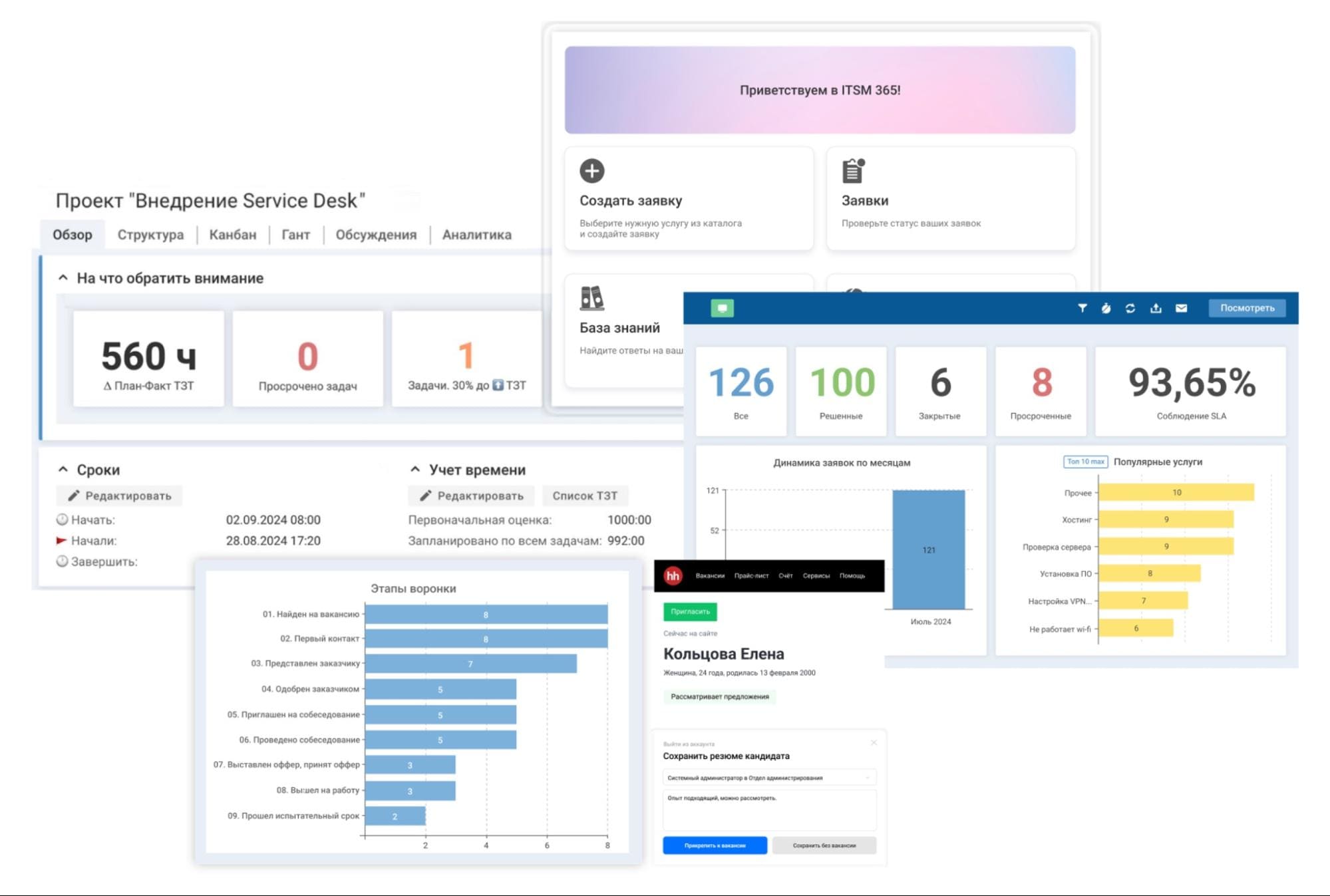Collapse the Учет времени section

pos(415,470)
